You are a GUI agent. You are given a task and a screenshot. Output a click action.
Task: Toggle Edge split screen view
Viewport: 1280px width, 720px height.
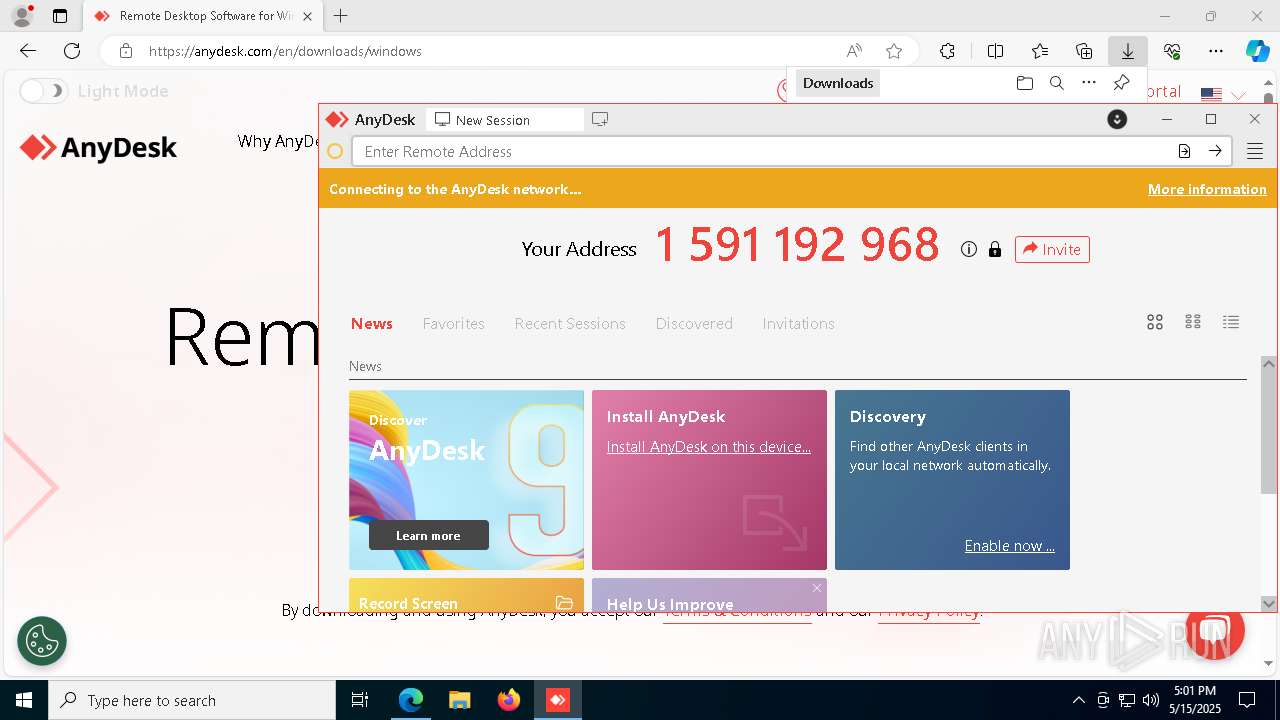[995, 51]
